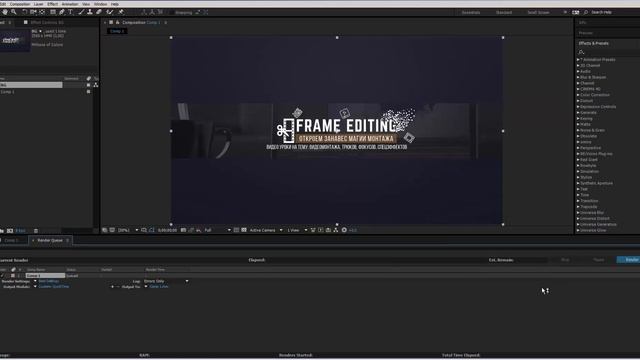640x360 pixels.
Task: Select the Puppet Pin tool
Action: (x=121, y=12)
